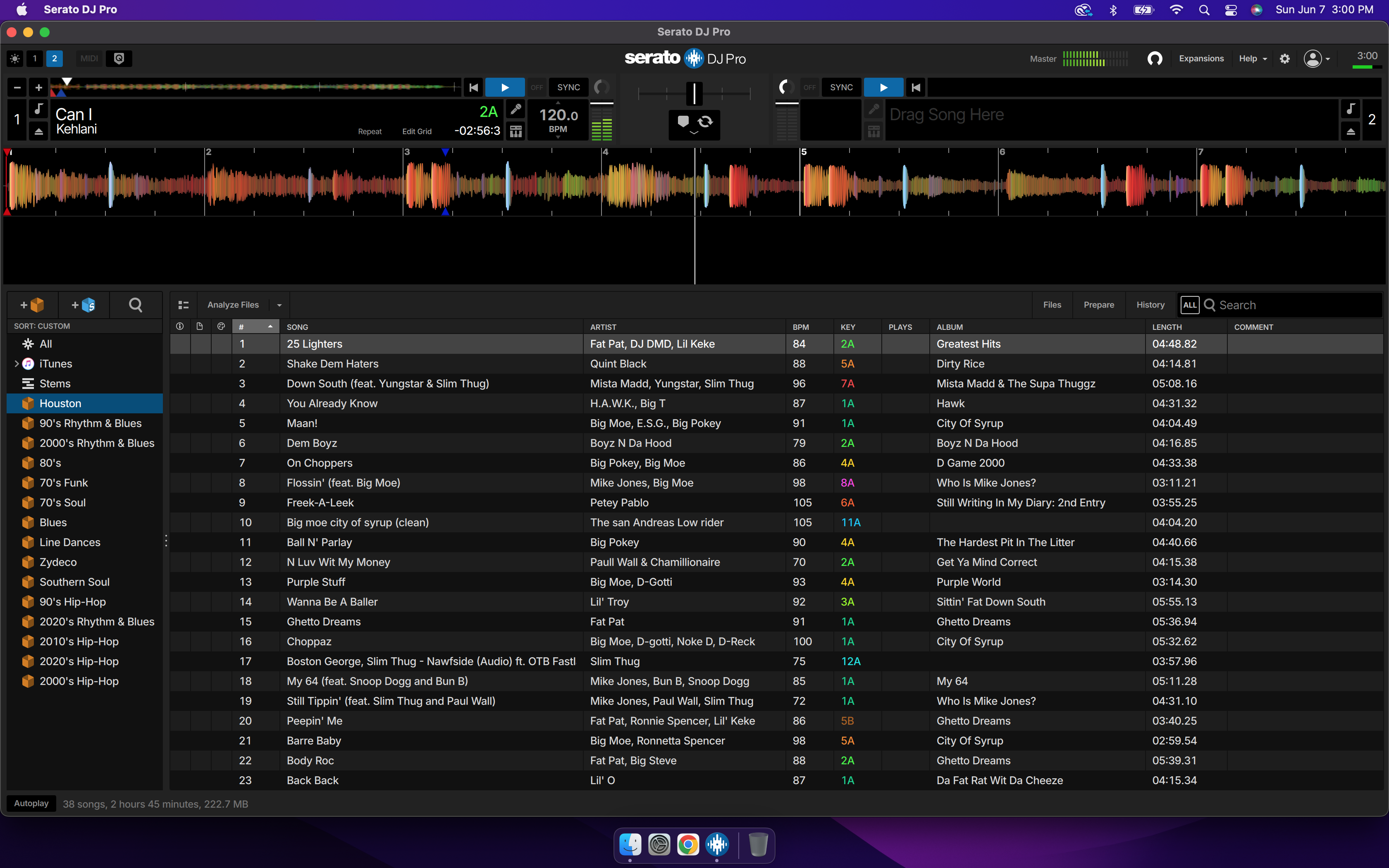Image resolution: width=1389 pixels, height=868 pixels.
Task: Click the color palette column icon
Action: coord(221,327)
